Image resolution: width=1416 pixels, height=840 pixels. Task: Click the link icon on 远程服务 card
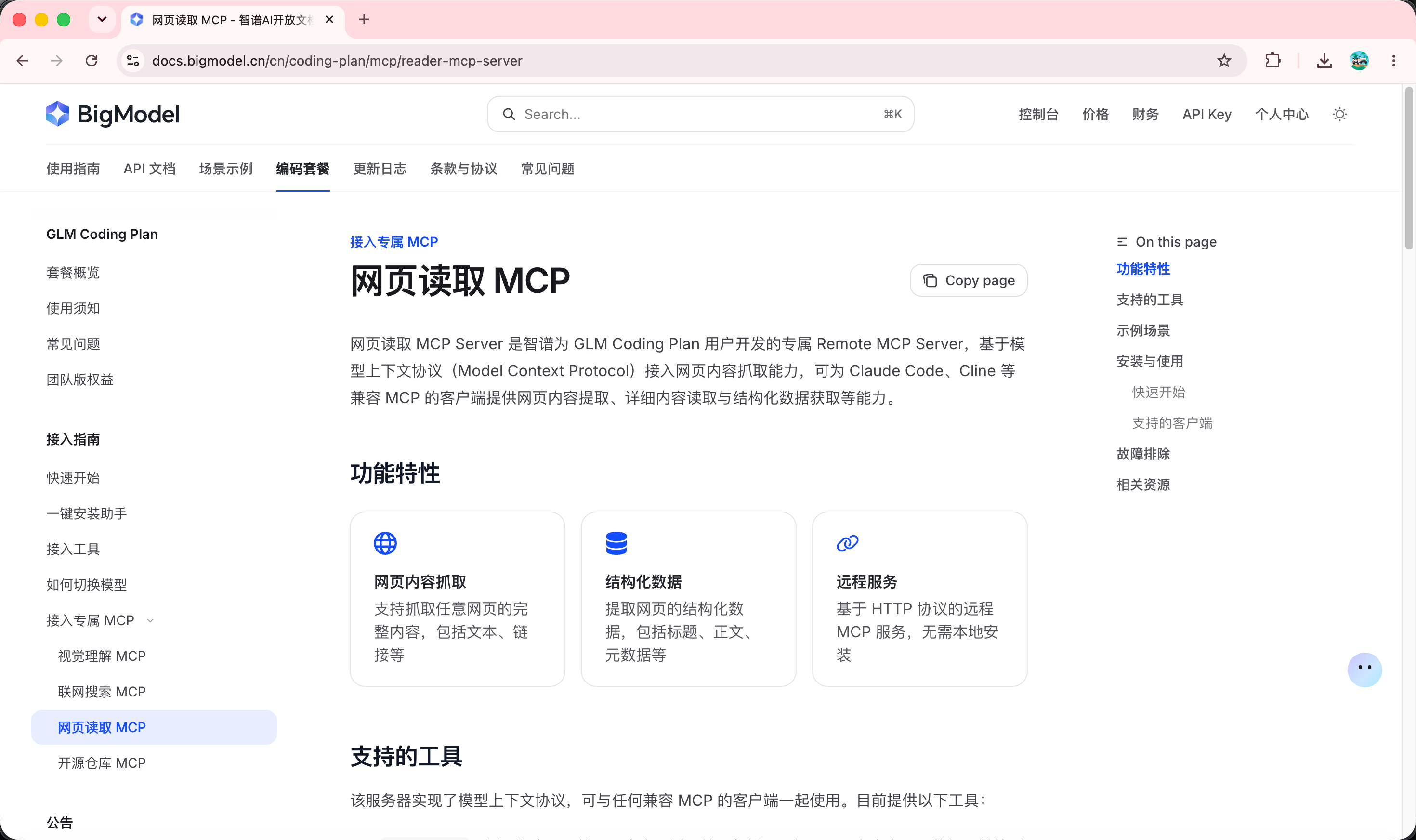847,543
